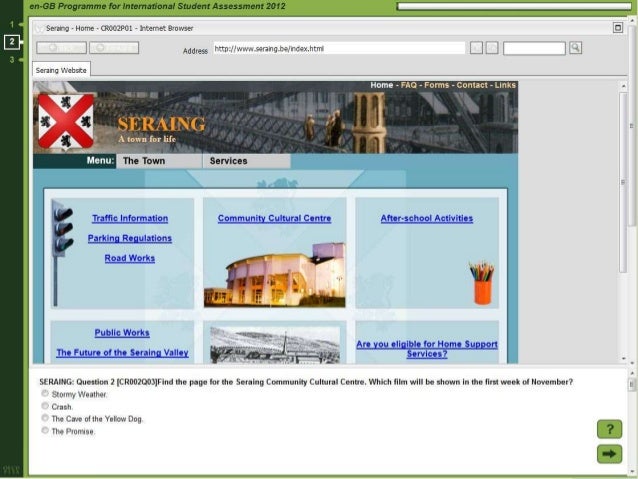Select The Promise answer
Screen dimensions: 638x479
[x=45, y=431]
